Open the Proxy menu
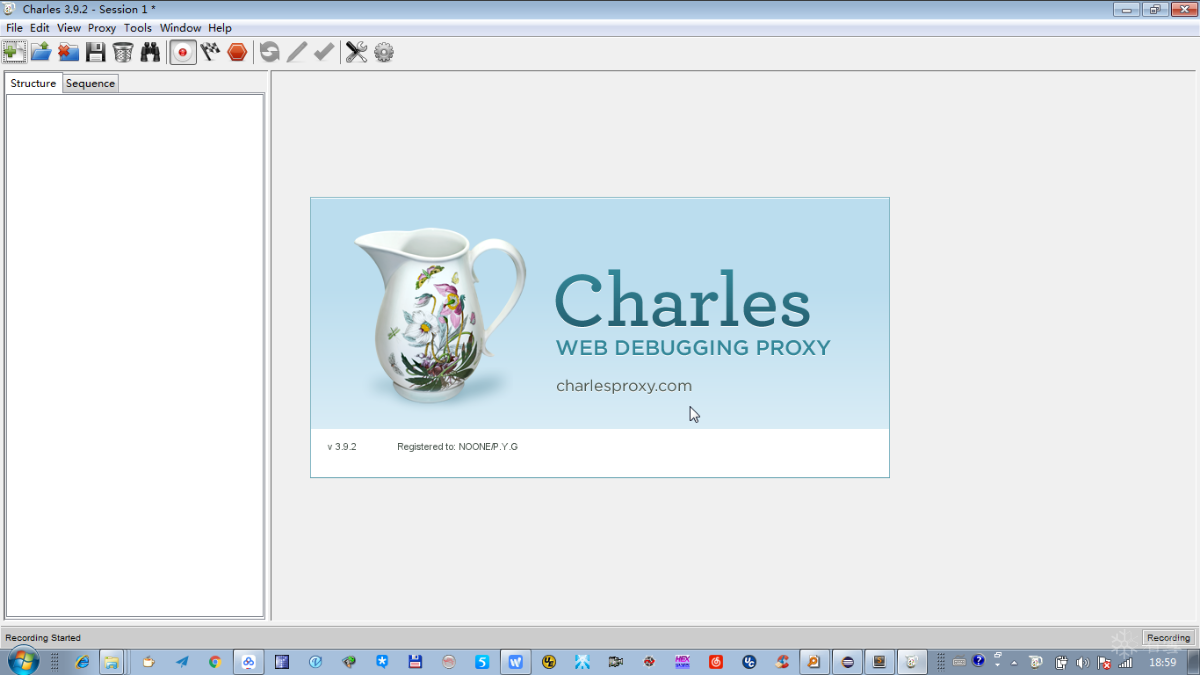This screenshot has width=1200, height=675. (102, 28)
